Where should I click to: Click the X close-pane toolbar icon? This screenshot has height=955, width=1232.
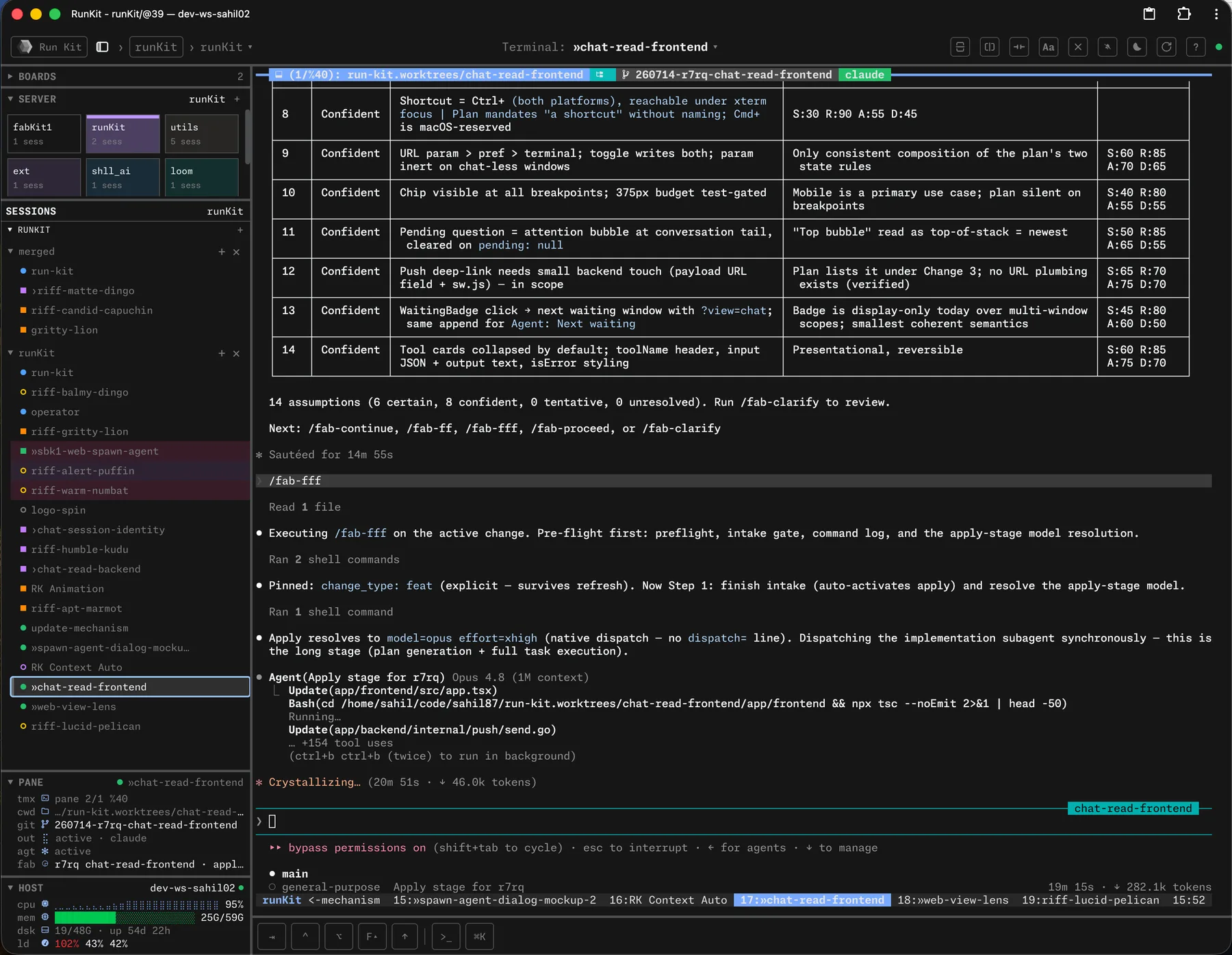[1078, 47]
